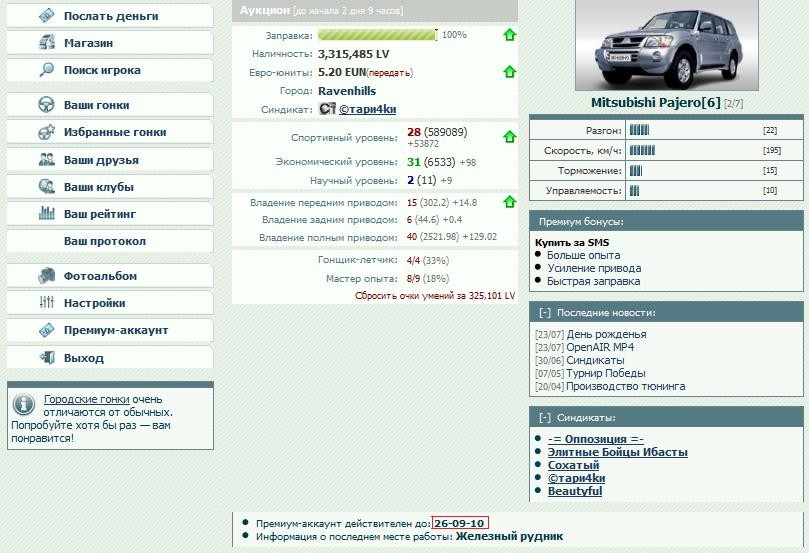Image resolution: width=809 pixels, height=553 pixels.
Task: Click Больше опыта premium bonus
Action: tap(584, 255)
